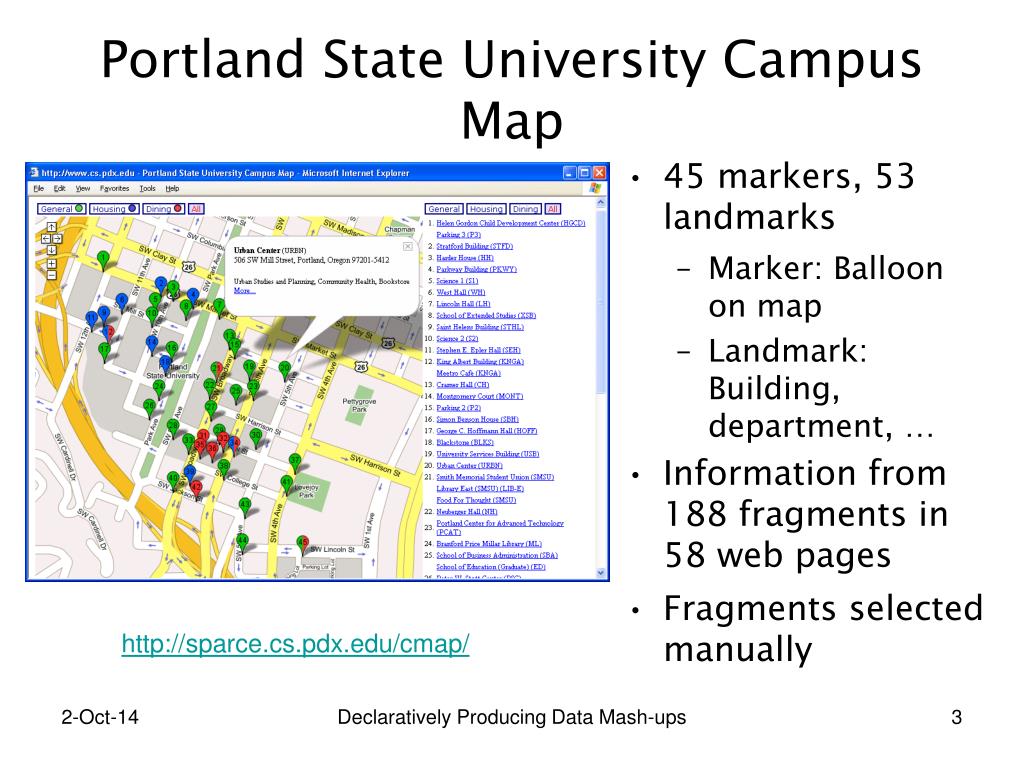The width and height of the screenshot is (1024, 768).
Task: Select green map marker number 37
Action: click(x=295, y=462)
